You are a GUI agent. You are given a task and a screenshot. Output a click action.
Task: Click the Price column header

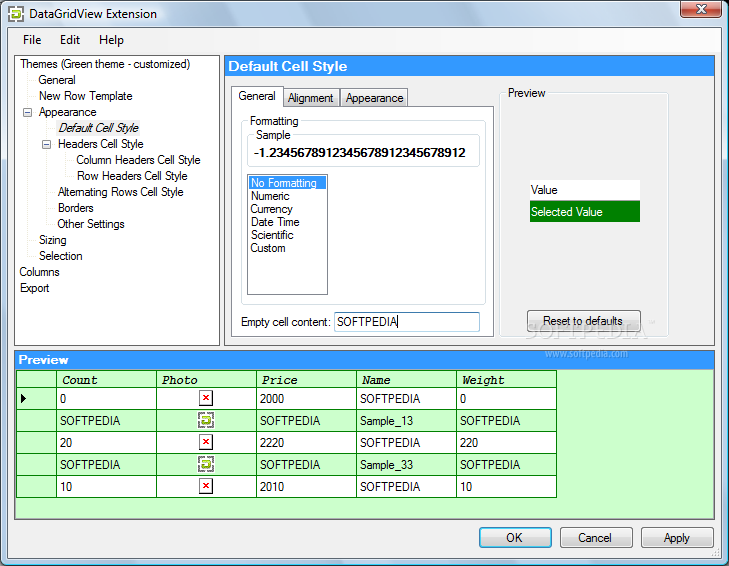(x=306, y=380)
